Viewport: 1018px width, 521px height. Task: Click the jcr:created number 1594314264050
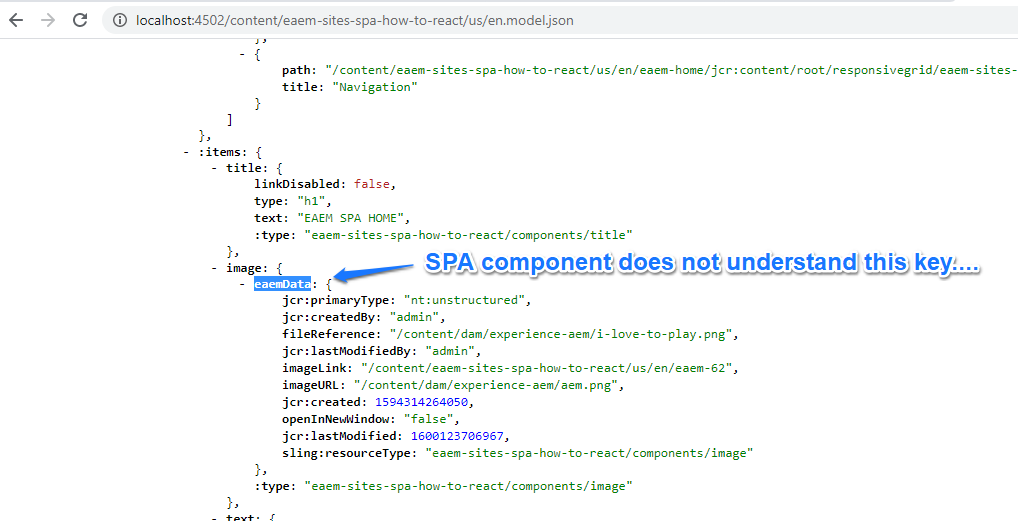click(x=422, y=403)
